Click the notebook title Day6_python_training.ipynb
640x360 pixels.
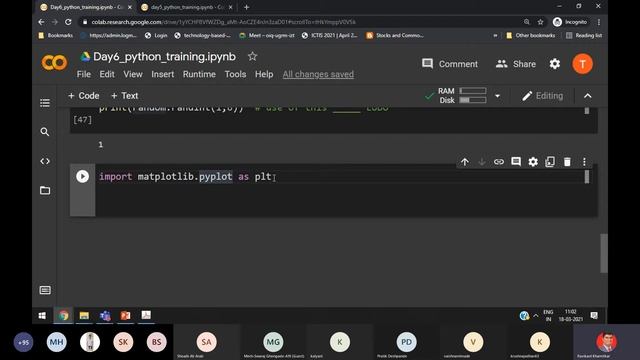[164, 57]
